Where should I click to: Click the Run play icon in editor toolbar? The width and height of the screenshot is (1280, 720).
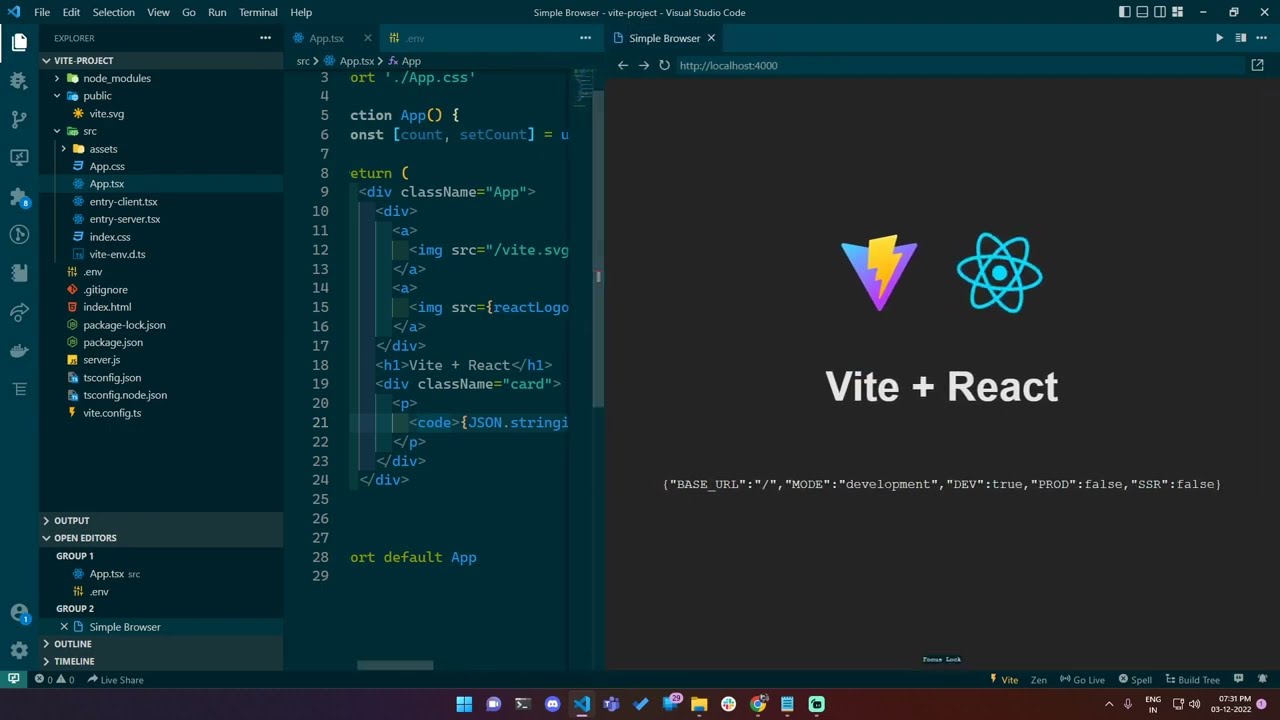(x=1219, y=38)
